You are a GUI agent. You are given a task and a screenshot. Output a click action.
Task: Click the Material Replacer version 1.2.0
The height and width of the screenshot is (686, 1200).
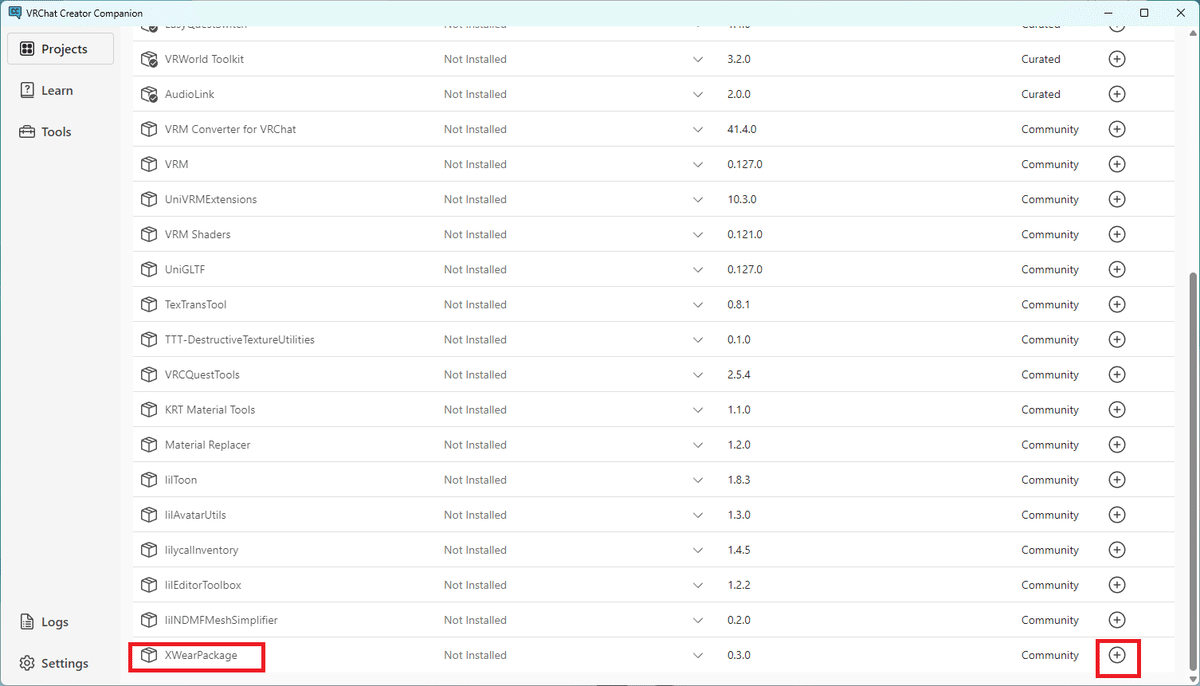pos(739,444)
